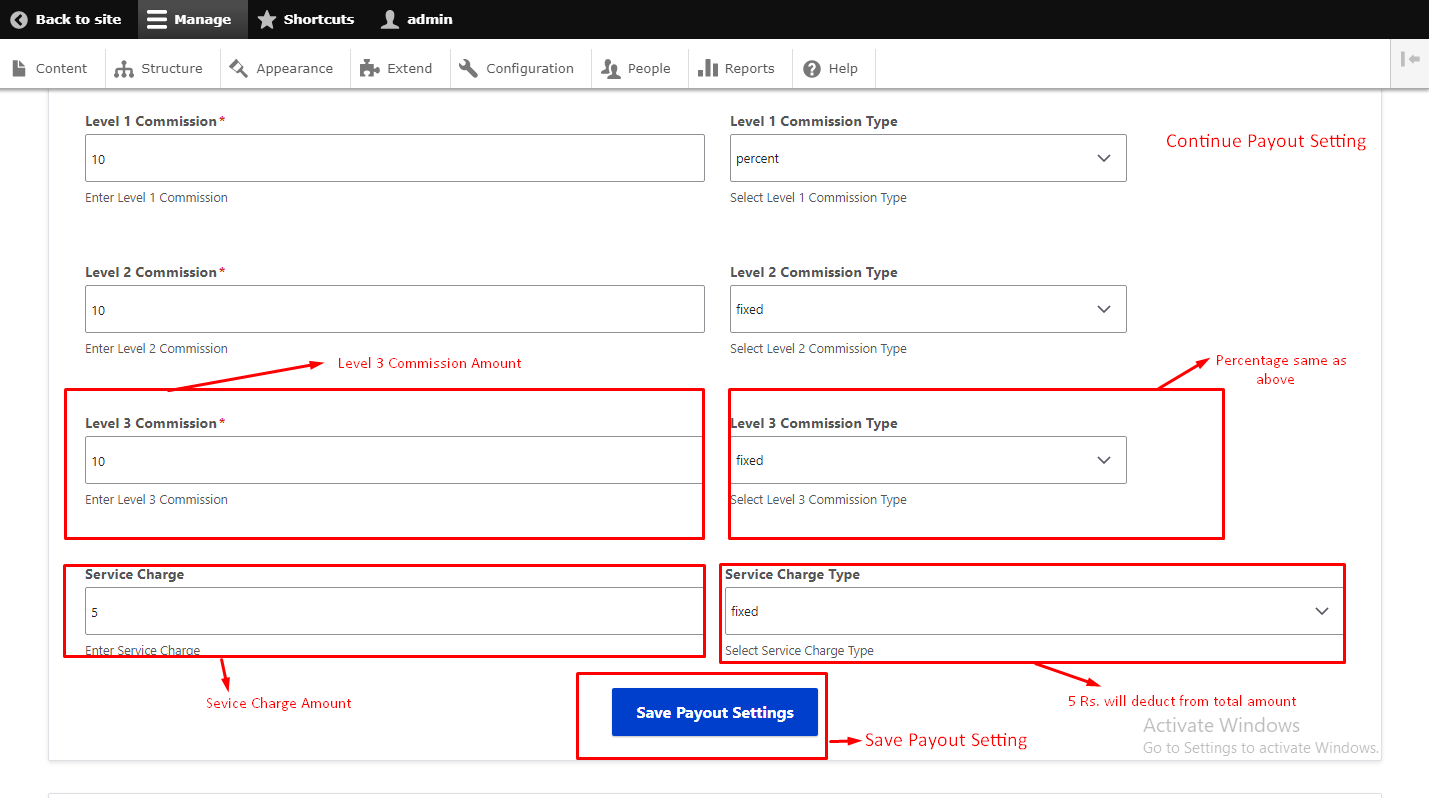Click the Save Payout Settings button

[x=715, y=712]
